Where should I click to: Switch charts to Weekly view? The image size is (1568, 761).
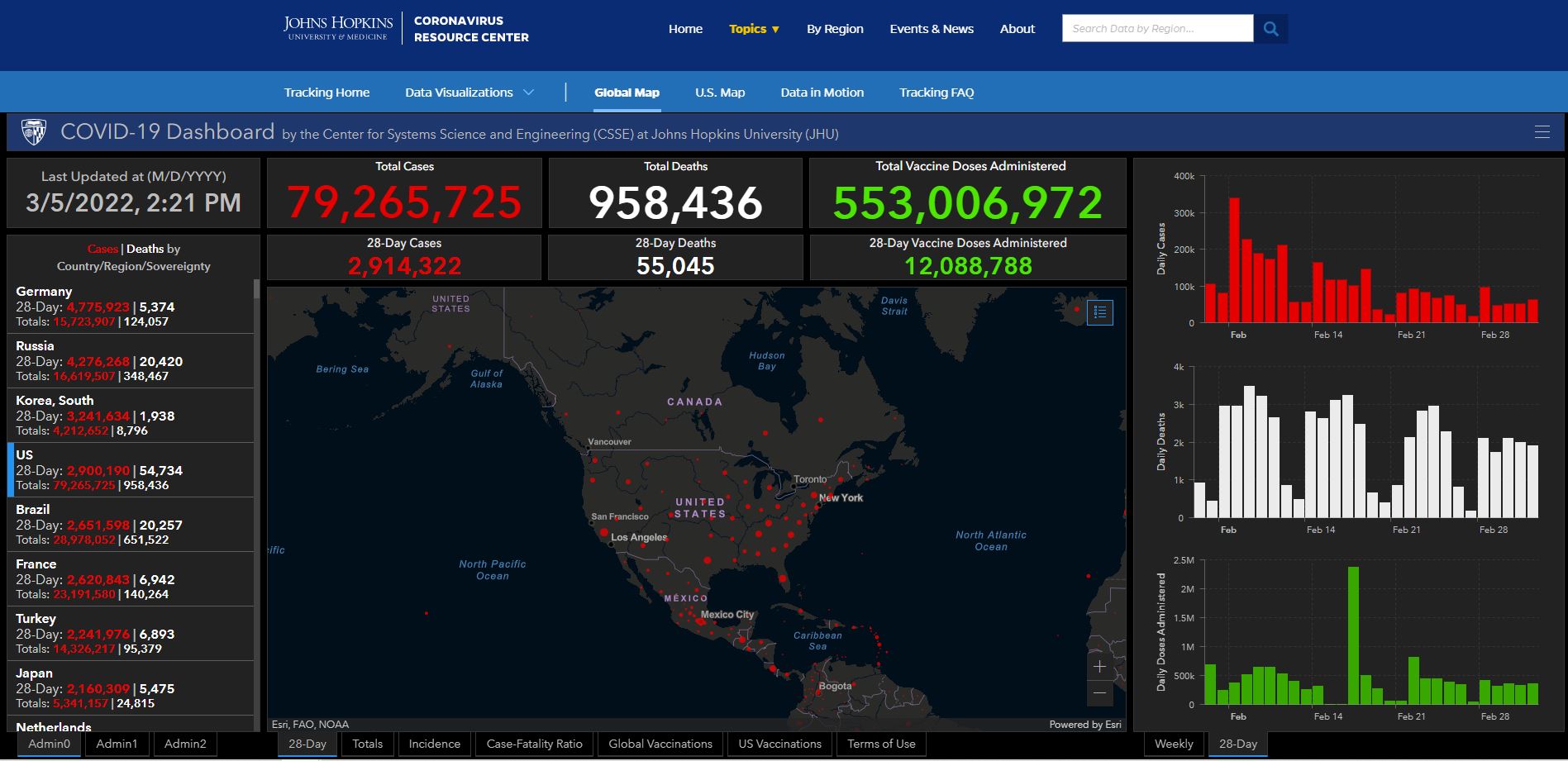click(1174, 744)
